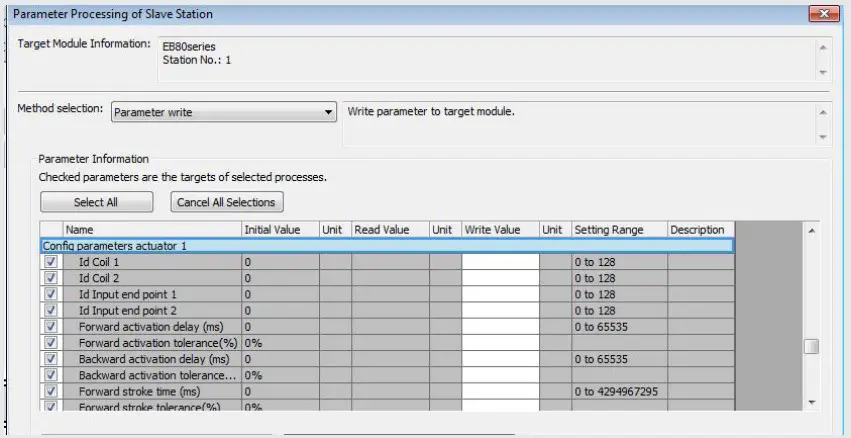
Task: Click Write Value field for Id Input end point 2
Action: (500, 310)
